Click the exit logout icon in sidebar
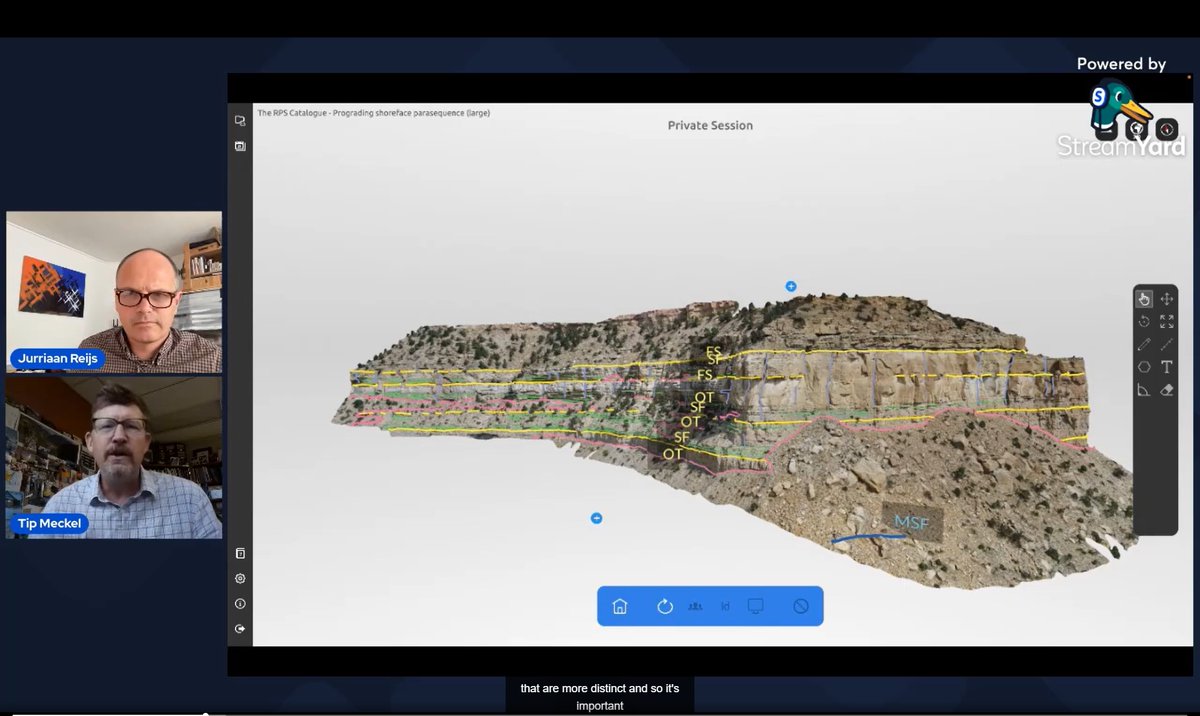The image size is (1200, 716). click(240, 629)
